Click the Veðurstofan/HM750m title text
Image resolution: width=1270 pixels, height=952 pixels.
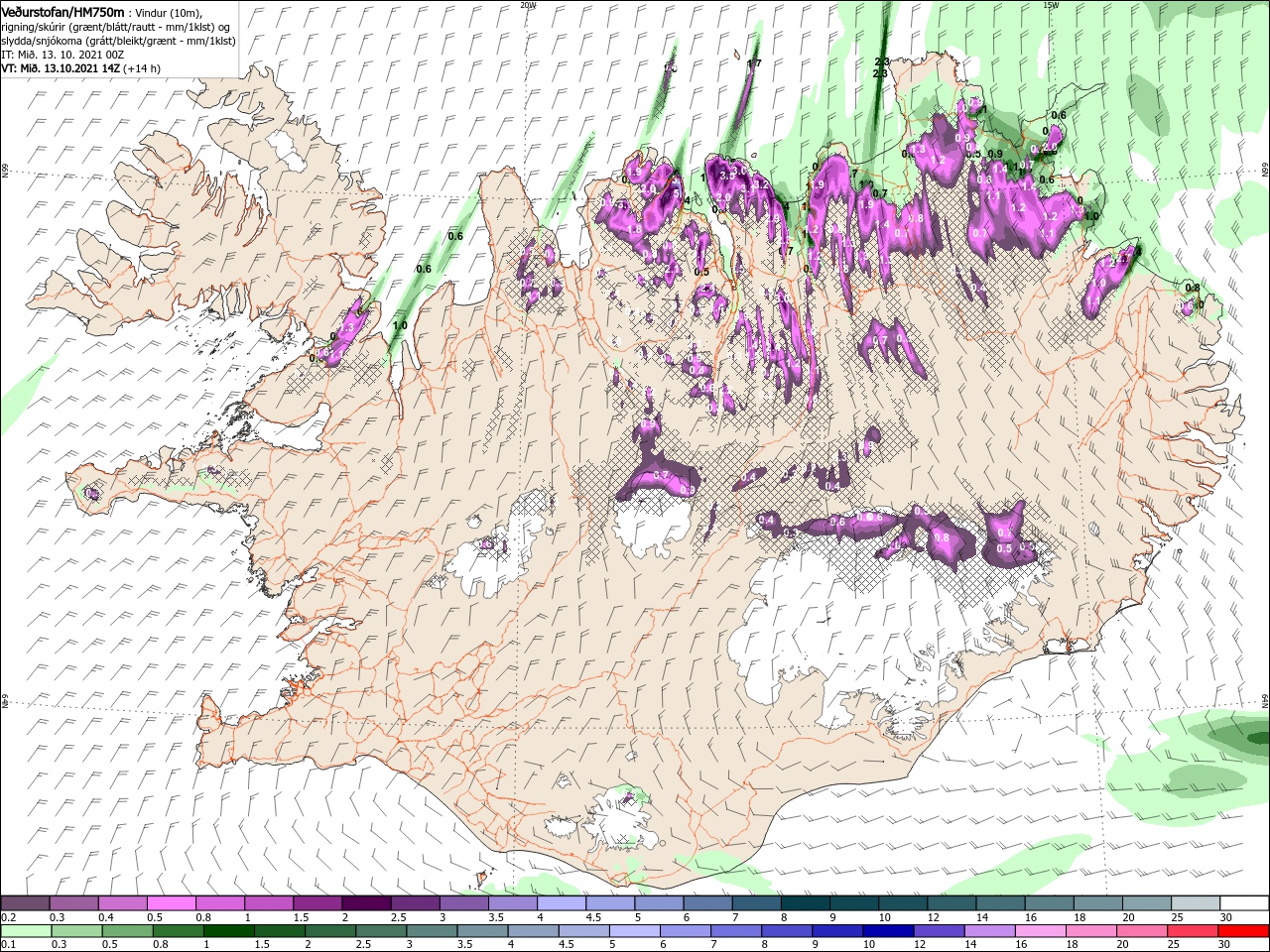(63, 12)
